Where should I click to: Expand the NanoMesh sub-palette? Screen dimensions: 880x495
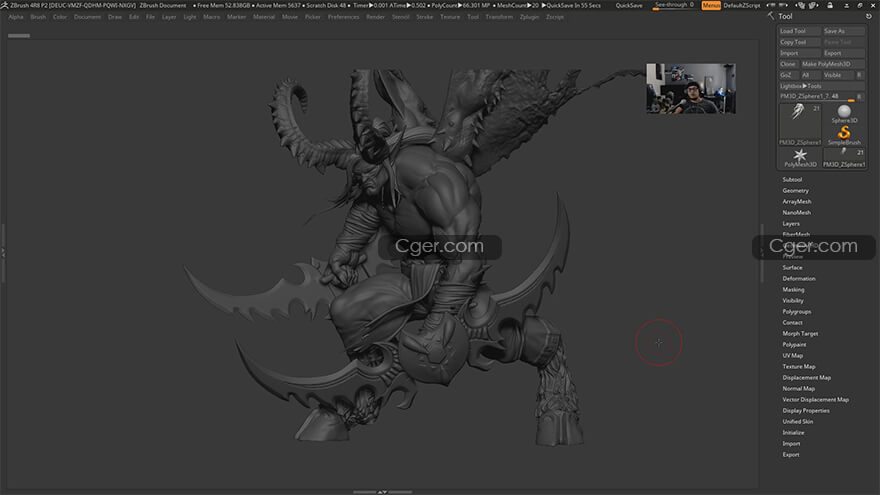click(x=796, y=213)
